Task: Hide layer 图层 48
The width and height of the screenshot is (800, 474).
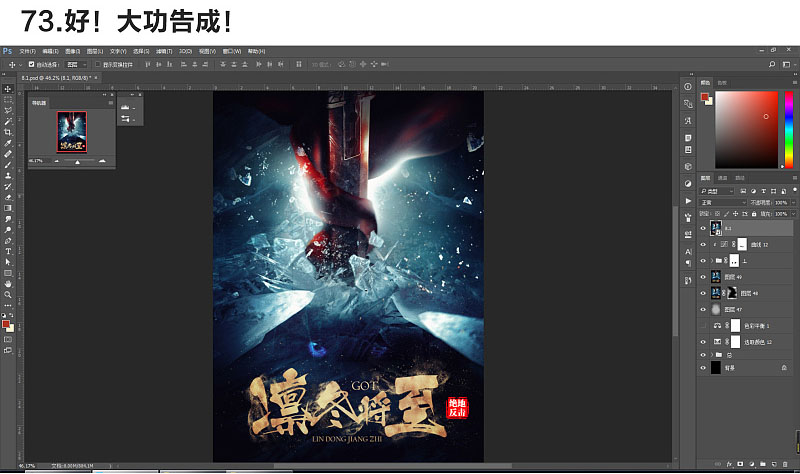Action: (x=703, y=293)
